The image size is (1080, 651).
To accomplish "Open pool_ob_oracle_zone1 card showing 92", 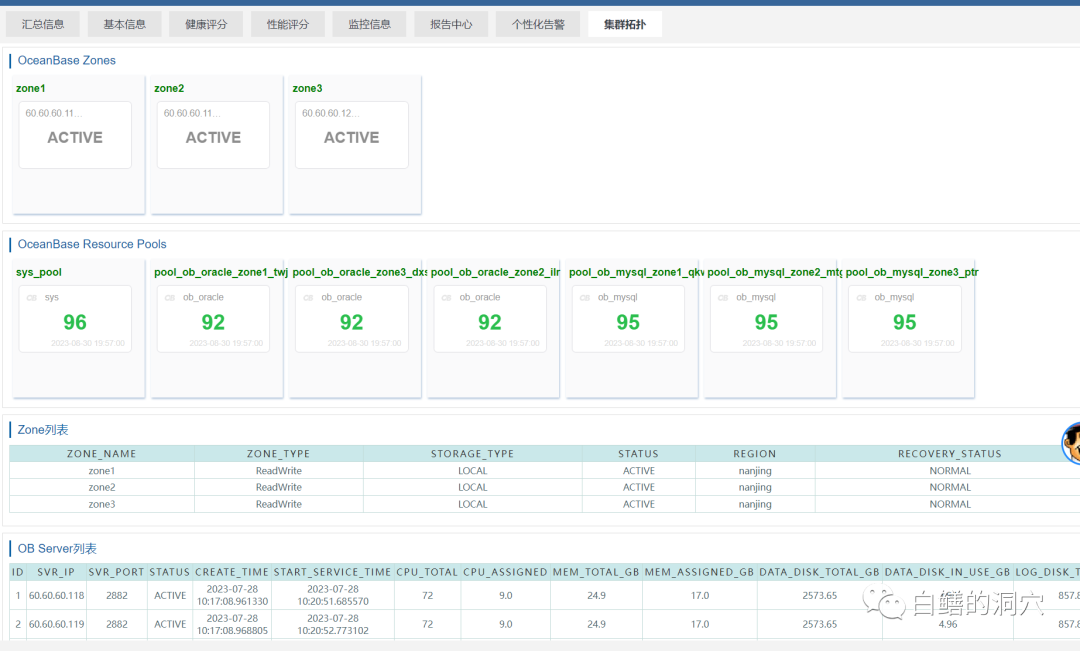I will (x=214, y=319).
